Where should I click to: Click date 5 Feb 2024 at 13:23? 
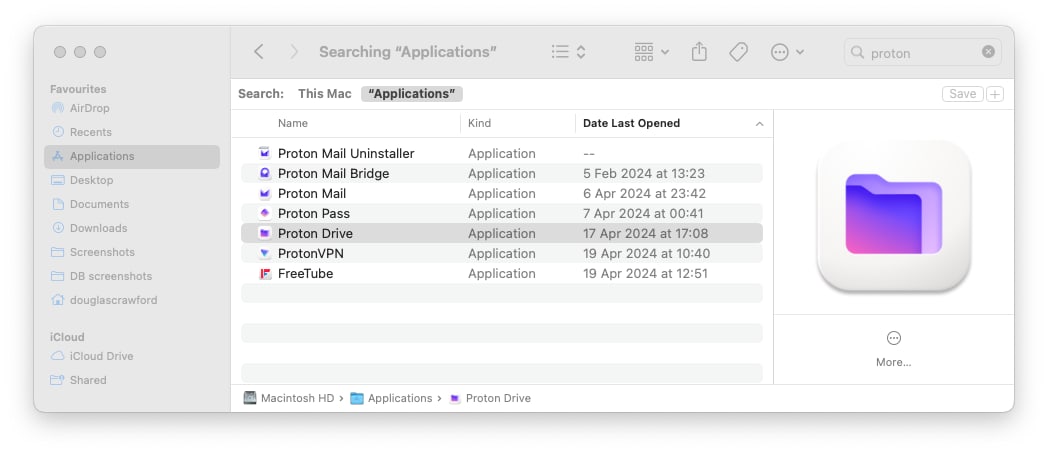pyautogui.click(x=644, y=173)
